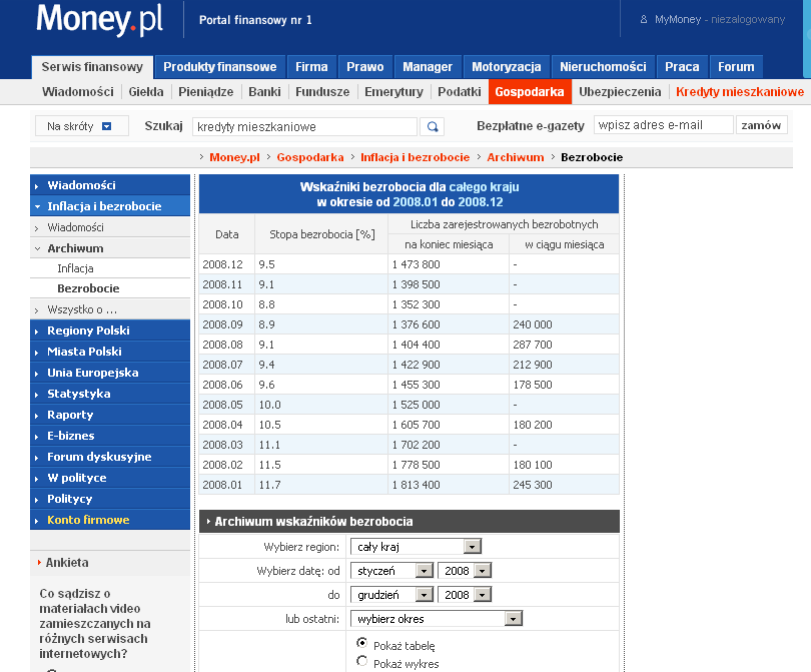Click the search magnifier icon
Screen dimensions: 811x672
(x=432, y=126)
